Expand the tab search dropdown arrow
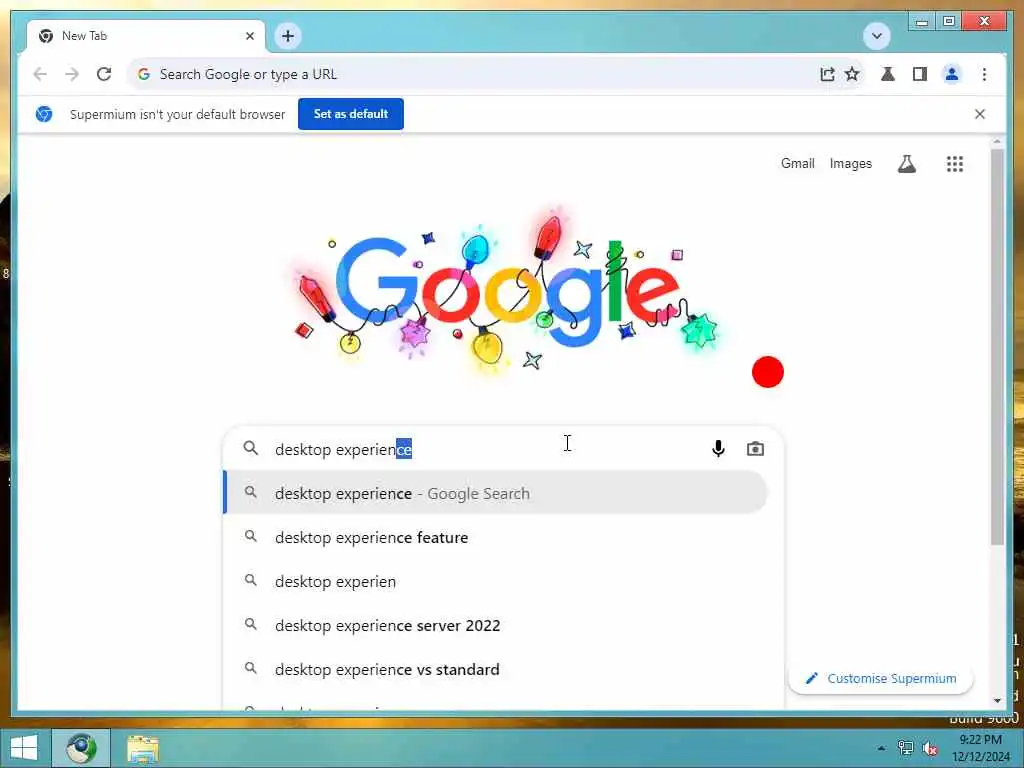Viewport: 1024px width, 768px height. tap(876, 36)
